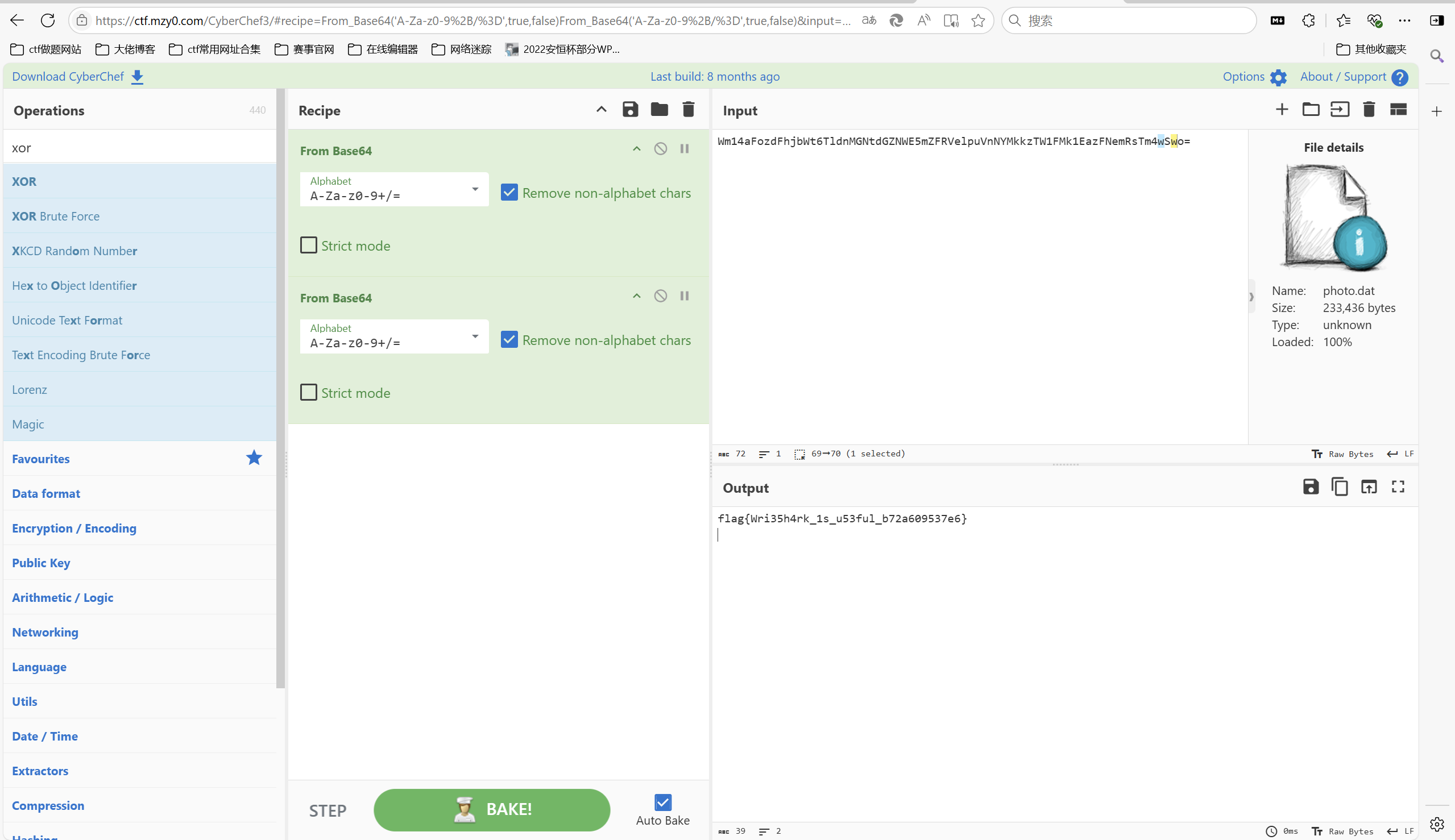This screenshot has width=1455, height=840.
Task: Go back with browser back arrow
Action: (17, 21)
